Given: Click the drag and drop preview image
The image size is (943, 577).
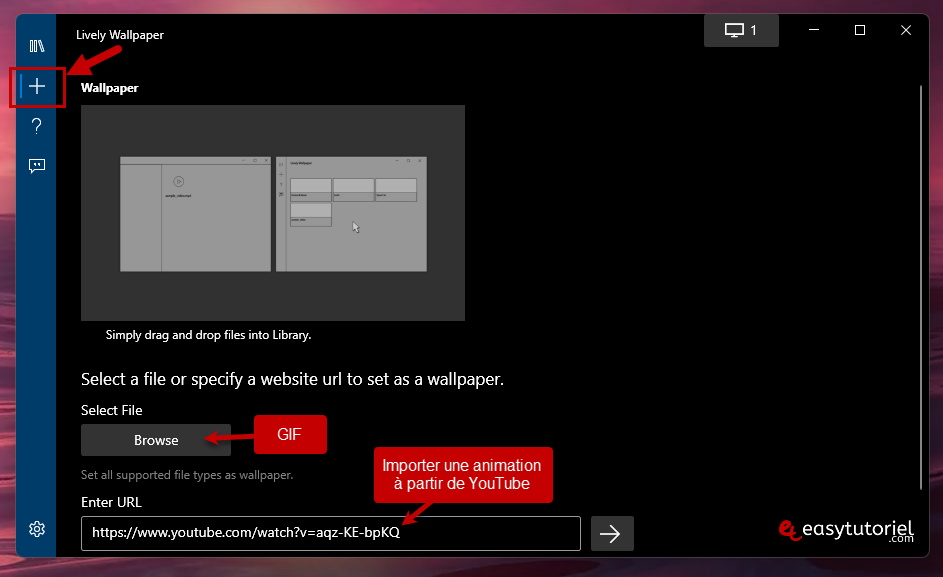Looking at the screenshot, I should [273, 213].
